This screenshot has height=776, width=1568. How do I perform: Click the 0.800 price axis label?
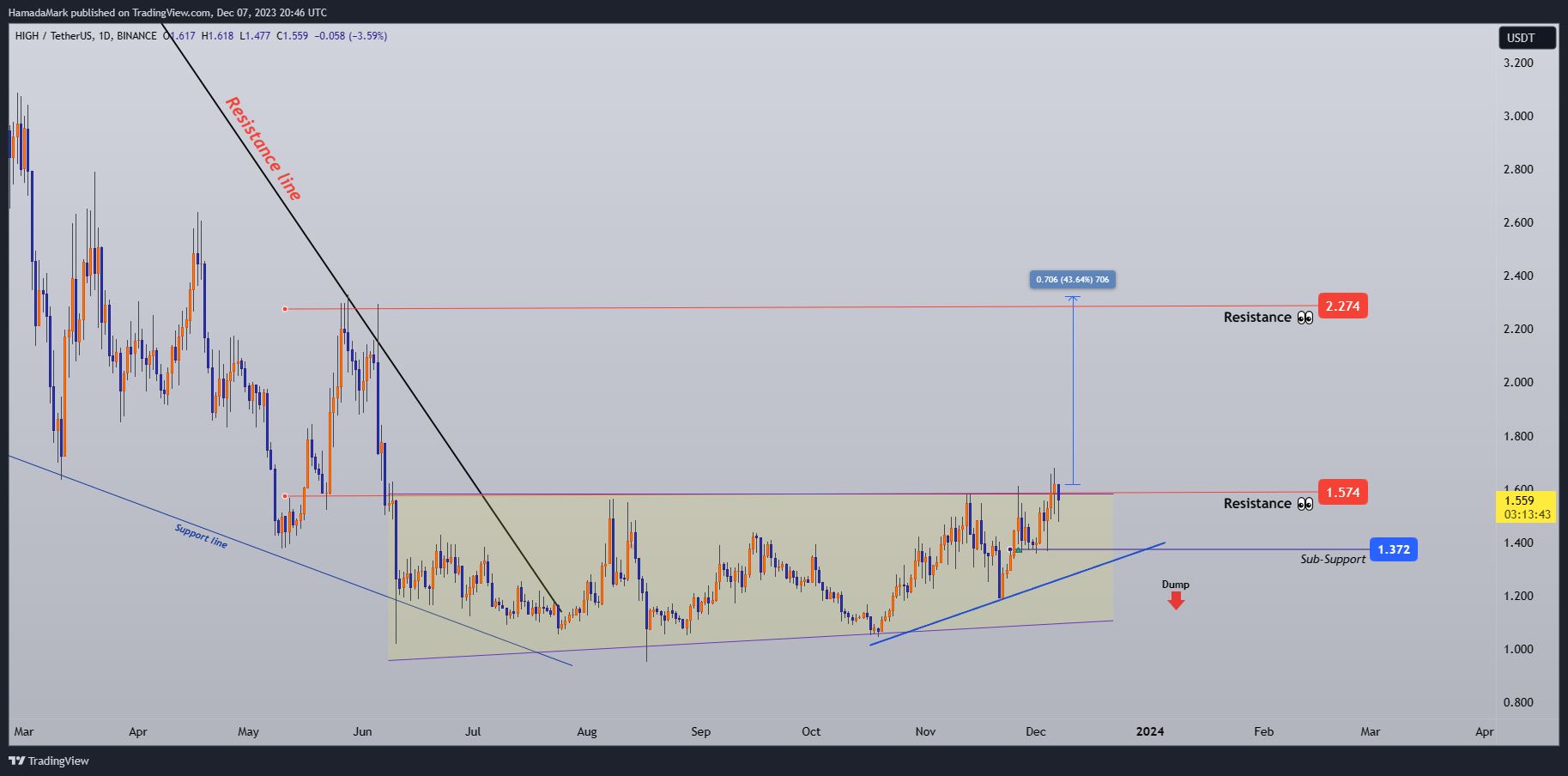1518,702
